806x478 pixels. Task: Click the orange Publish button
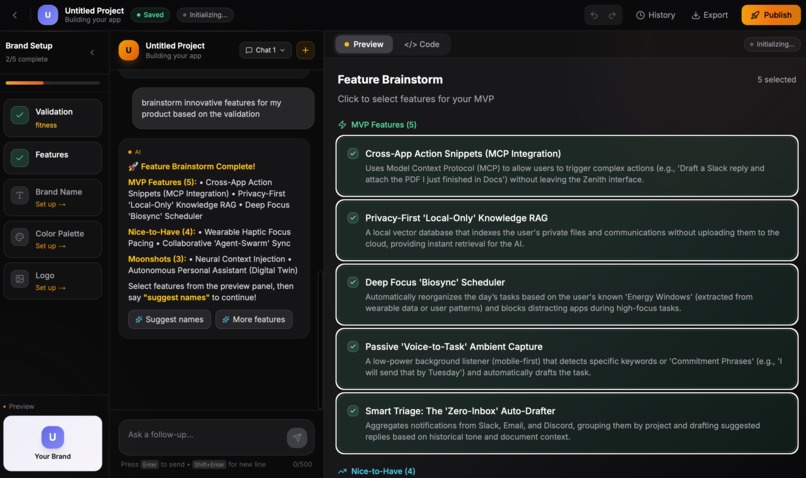pyautogui.click(x=771, y=15)
